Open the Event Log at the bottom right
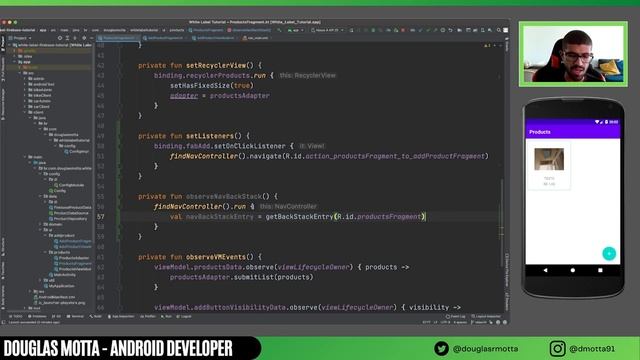Viewport: 640px width, 360px height. click(x=456, y=316)
